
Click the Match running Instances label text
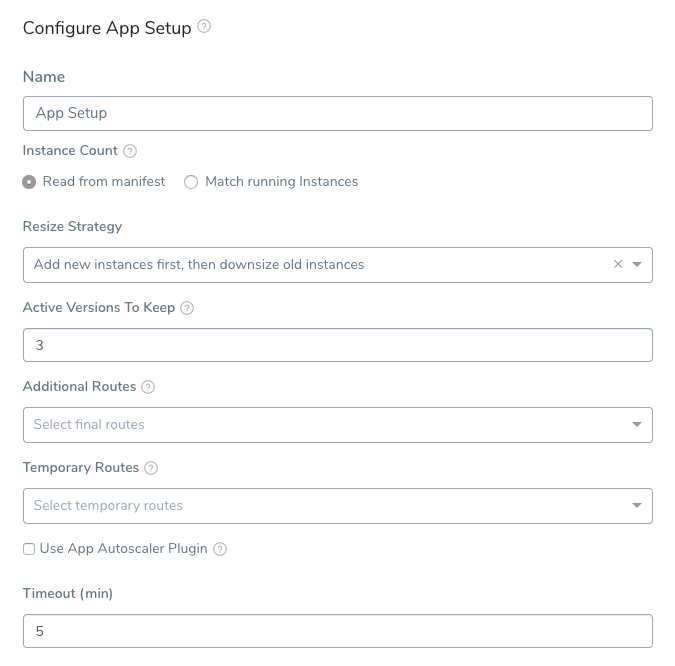click(x=282, y=182)
